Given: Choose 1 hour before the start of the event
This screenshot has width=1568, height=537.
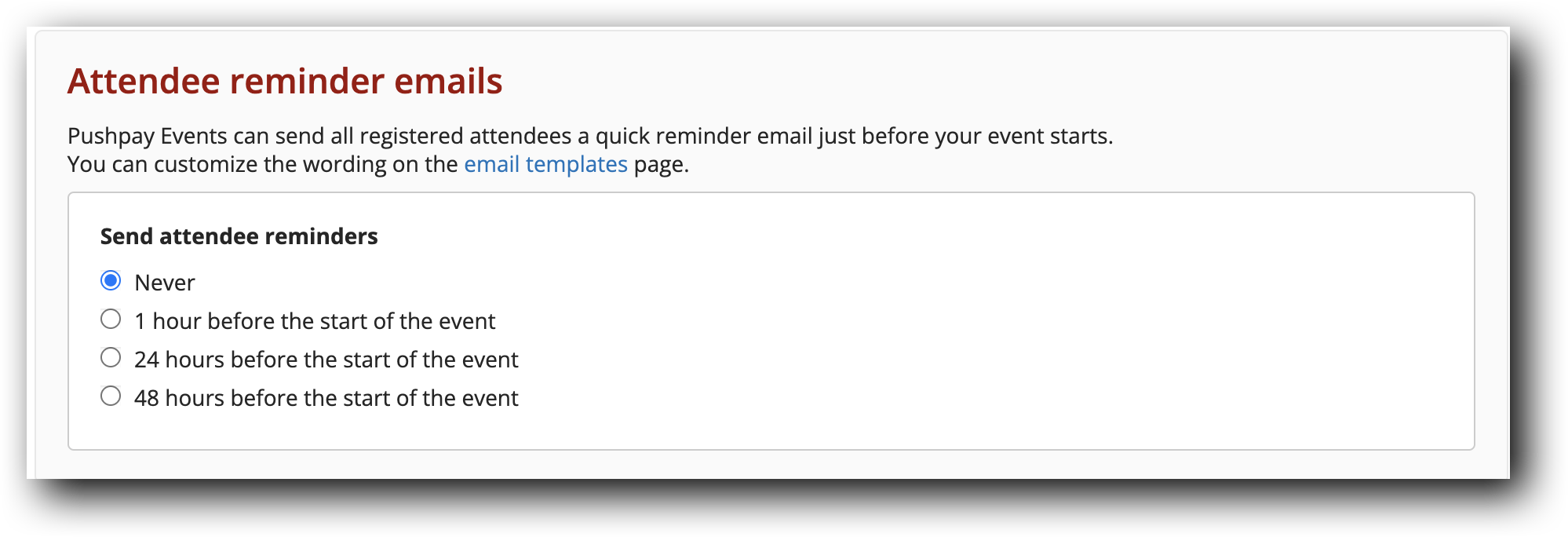Looking at the screenshot, I should point(111,320).
